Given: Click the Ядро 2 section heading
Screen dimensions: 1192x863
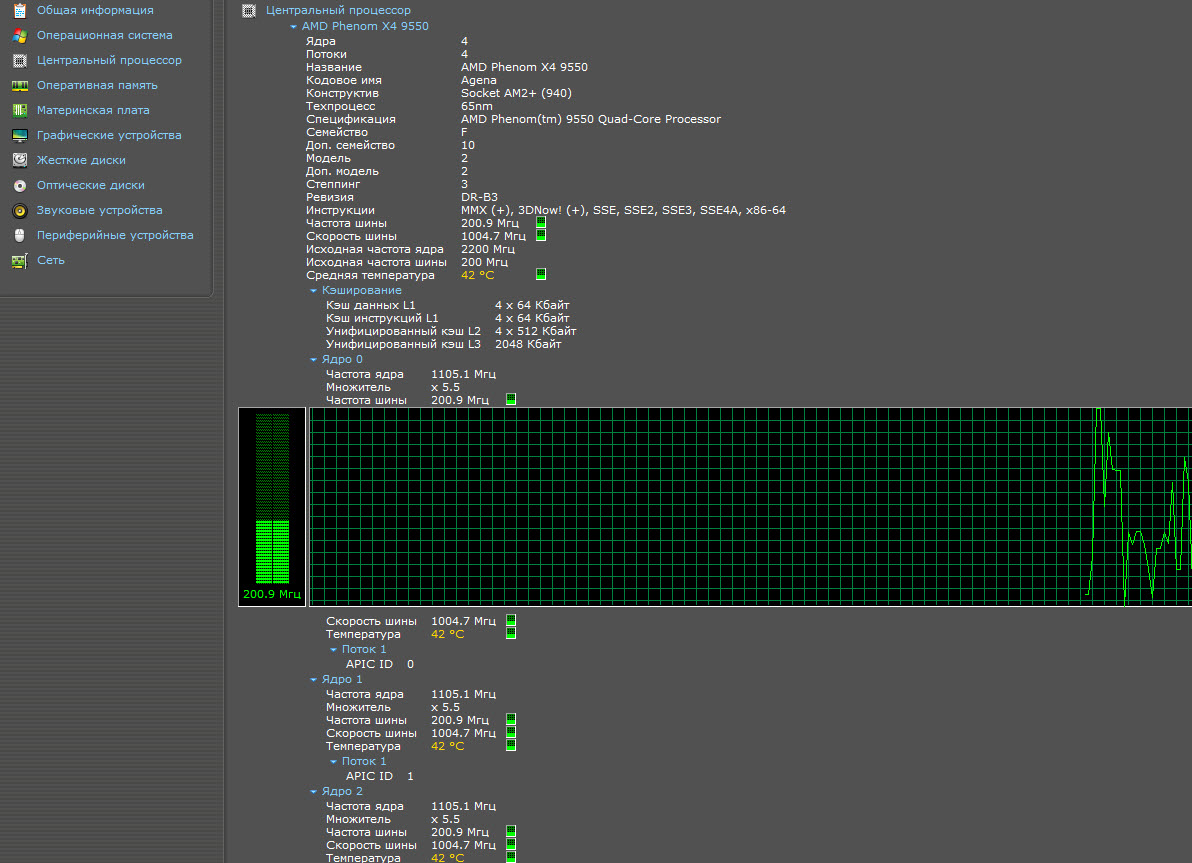Looking at the screenshot, I should tap(342, 791).
